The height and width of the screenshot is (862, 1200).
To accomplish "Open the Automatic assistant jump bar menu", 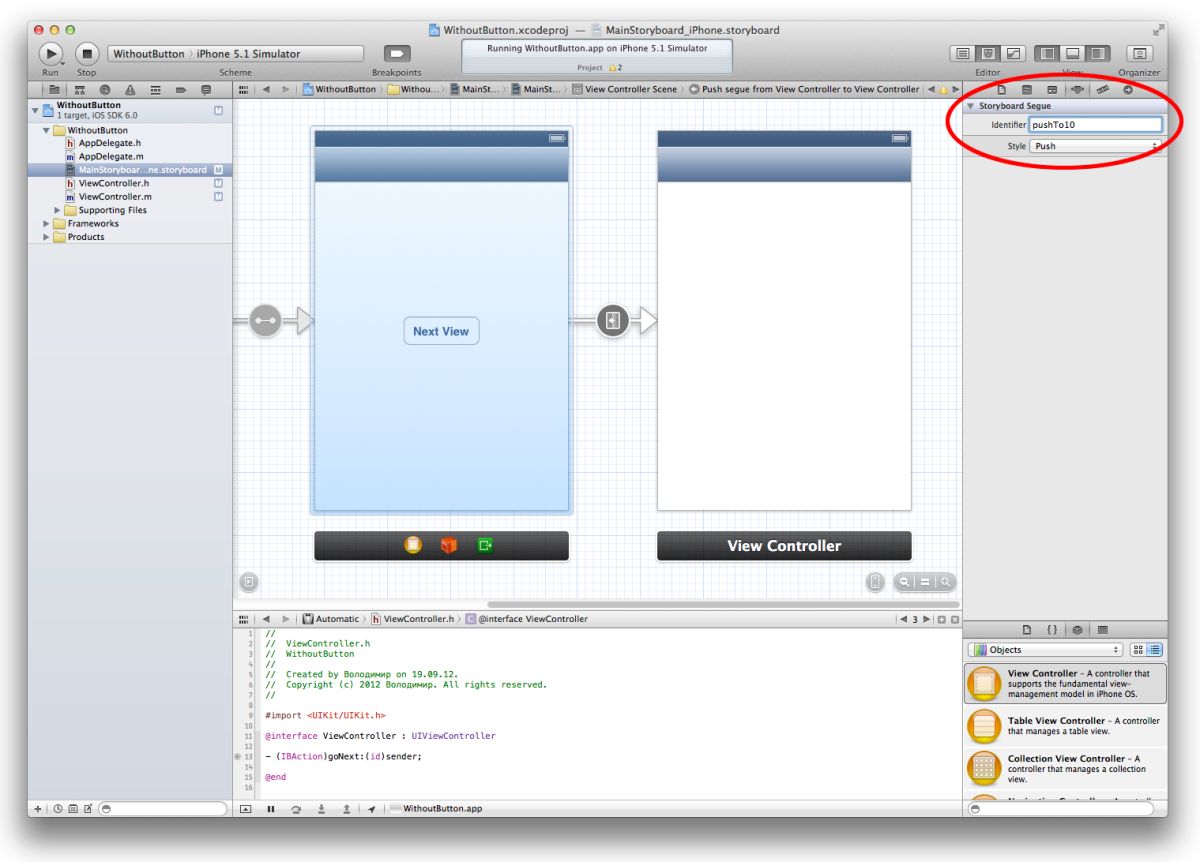I will tap(330, 619).
